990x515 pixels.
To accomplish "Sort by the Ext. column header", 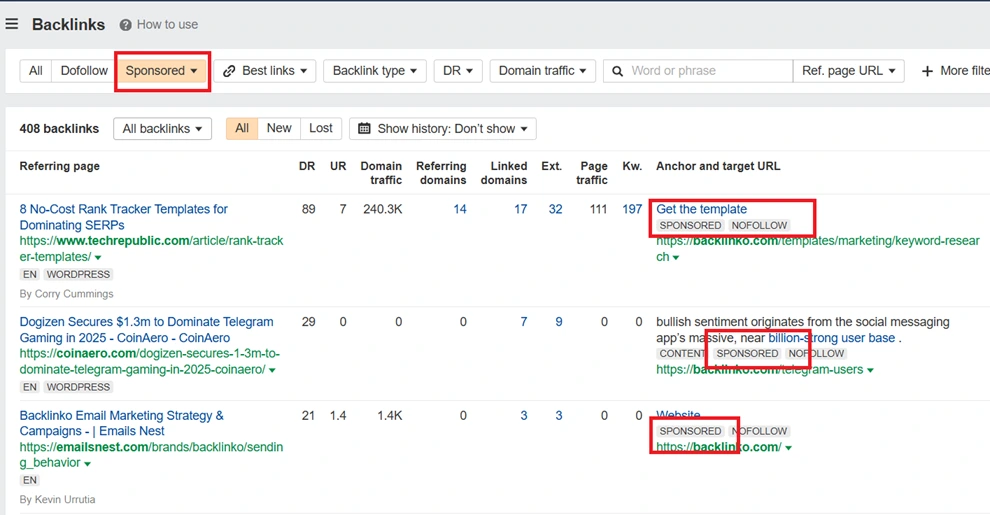I will tap(551, 166).
